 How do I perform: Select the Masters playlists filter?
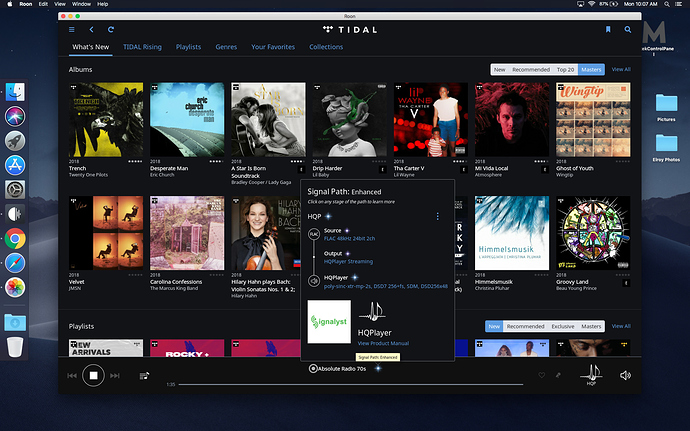591,326
